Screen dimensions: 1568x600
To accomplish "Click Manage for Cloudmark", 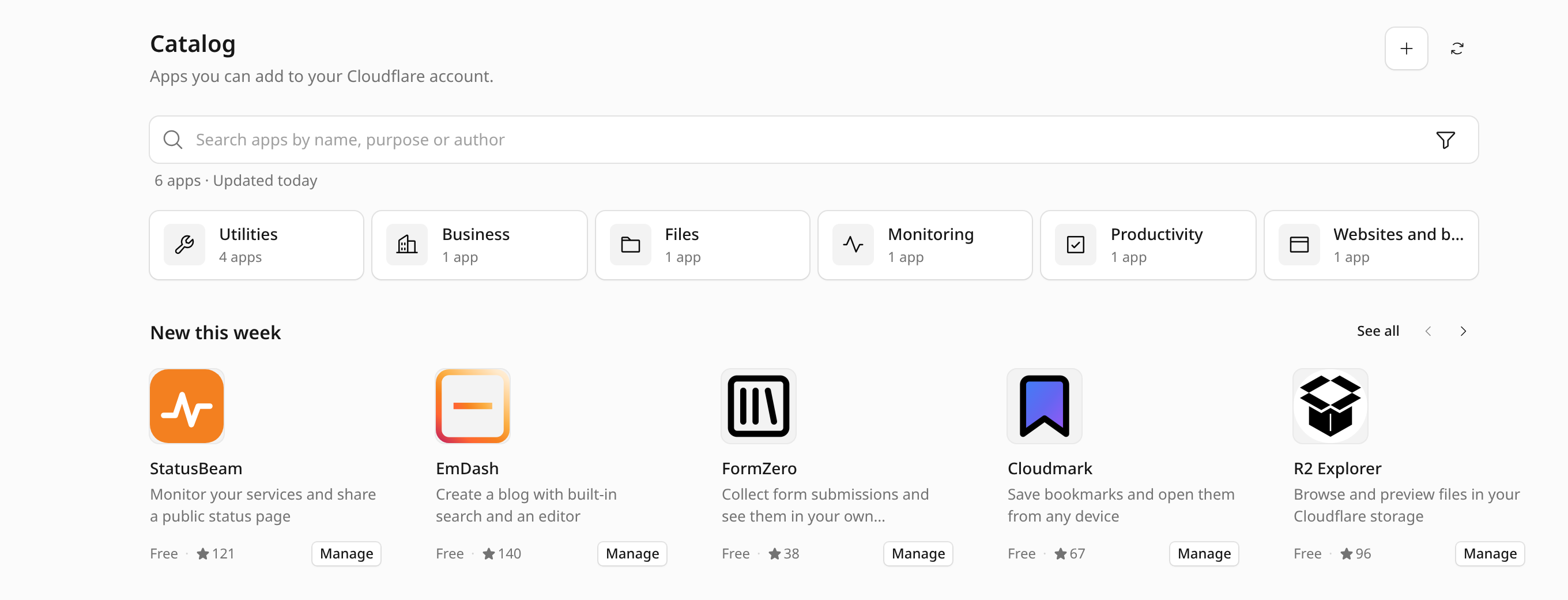I will point(1204,554).
